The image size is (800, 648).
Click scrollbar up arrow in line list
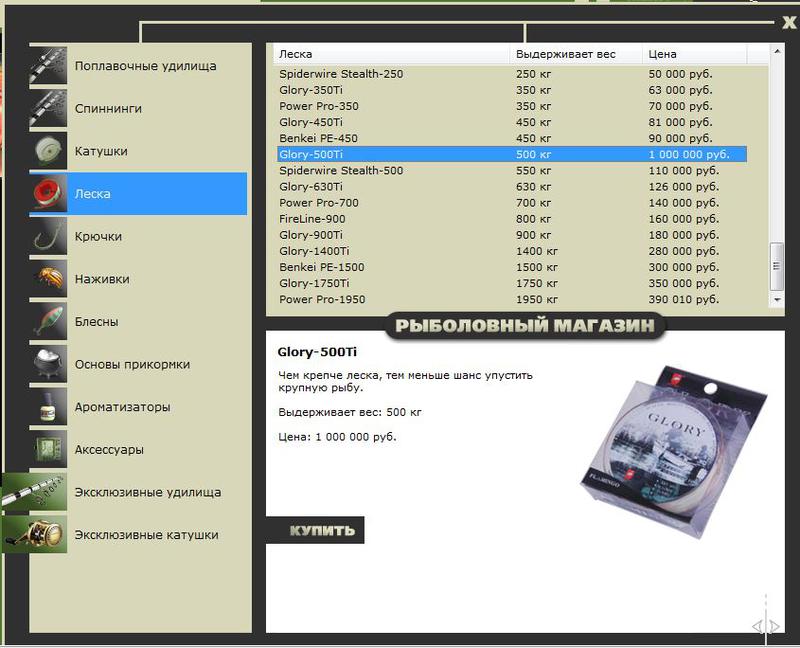click(777, 51)
